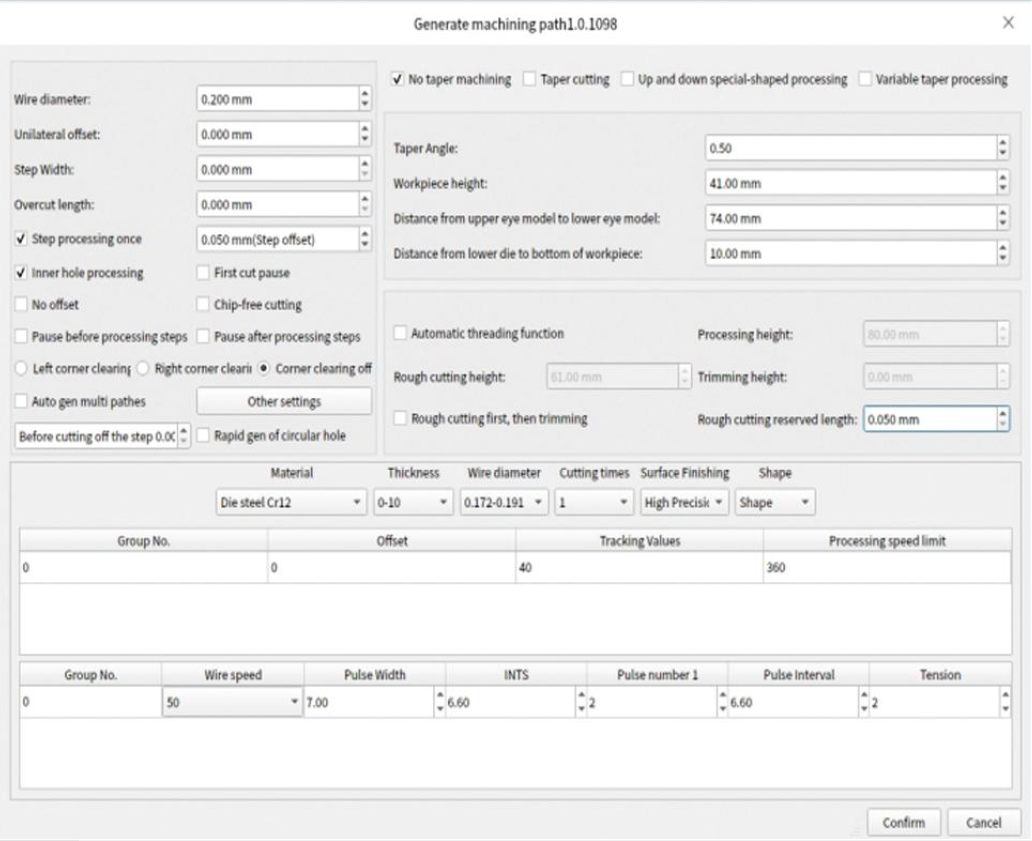Adjust the Tension spinner arrows

(x=1005, y=702)
